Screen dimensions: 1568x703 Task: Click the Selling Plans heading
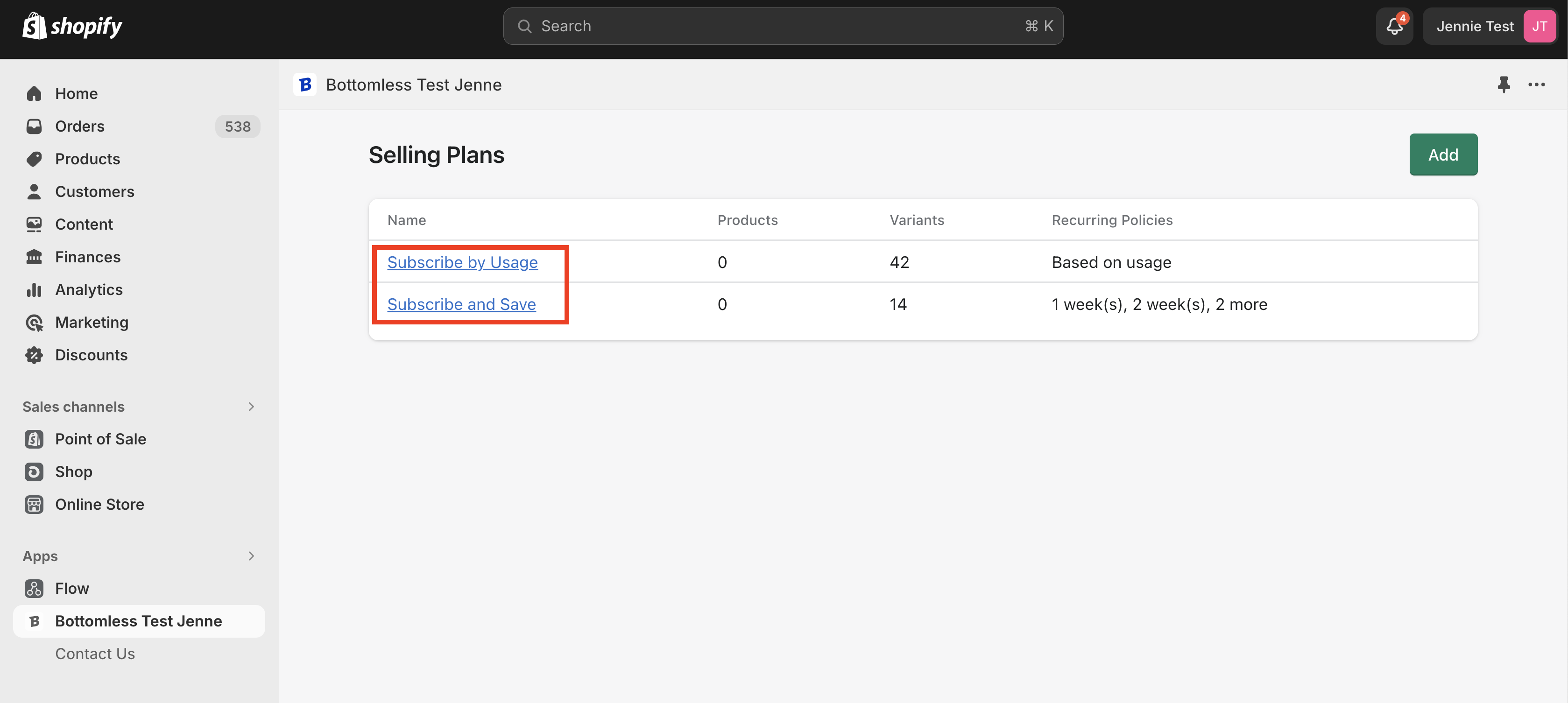coord(437,155)
